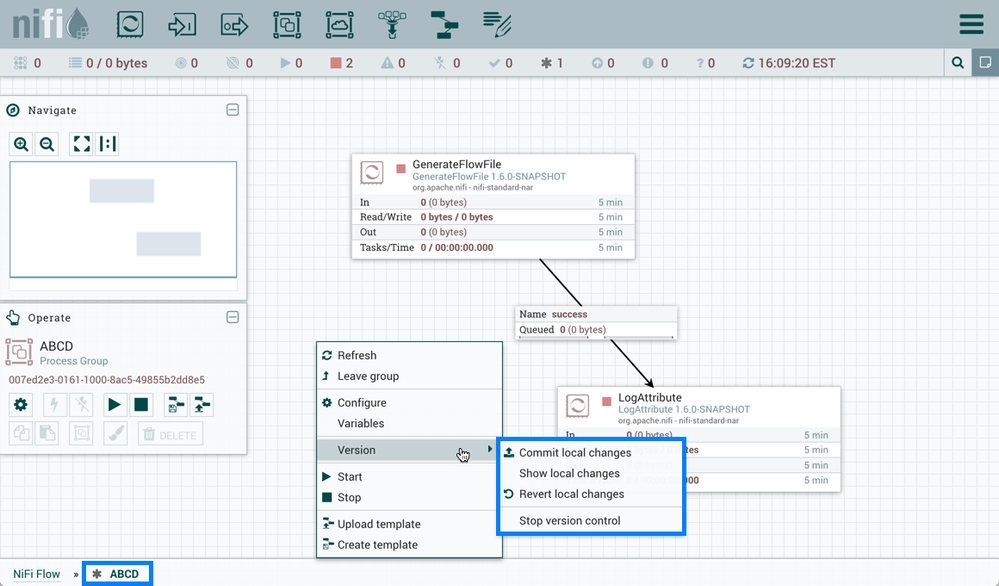The image size is (999, 586).
Task: Click NiFi Flow in the breadcrumb
Action: (37, 573)
